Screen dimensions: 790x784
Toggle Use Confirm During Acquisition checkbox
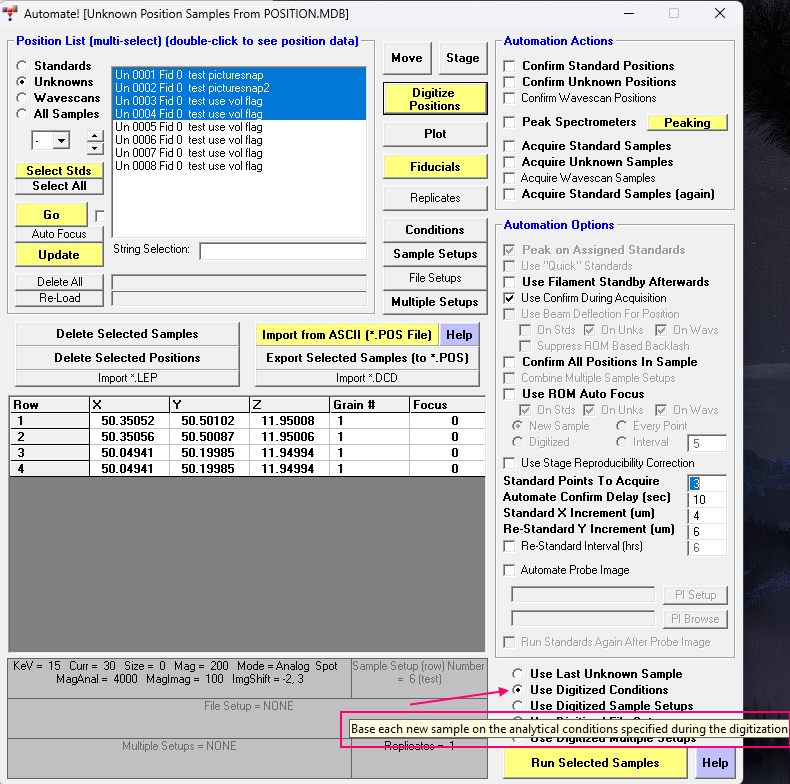pyautogui.click(x=510, y=298)
